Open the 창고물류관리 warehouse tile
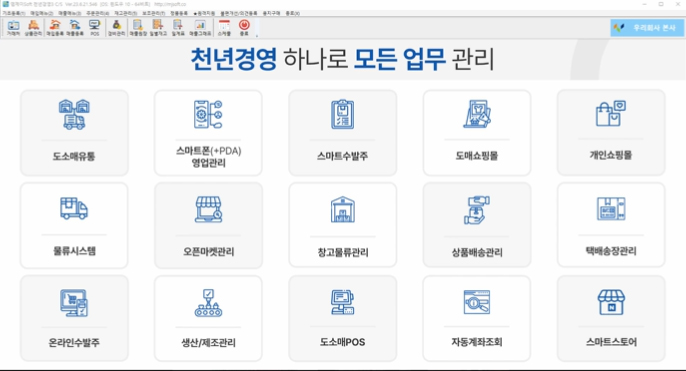Viewport: 686px width, 371px height. [343, 225]
